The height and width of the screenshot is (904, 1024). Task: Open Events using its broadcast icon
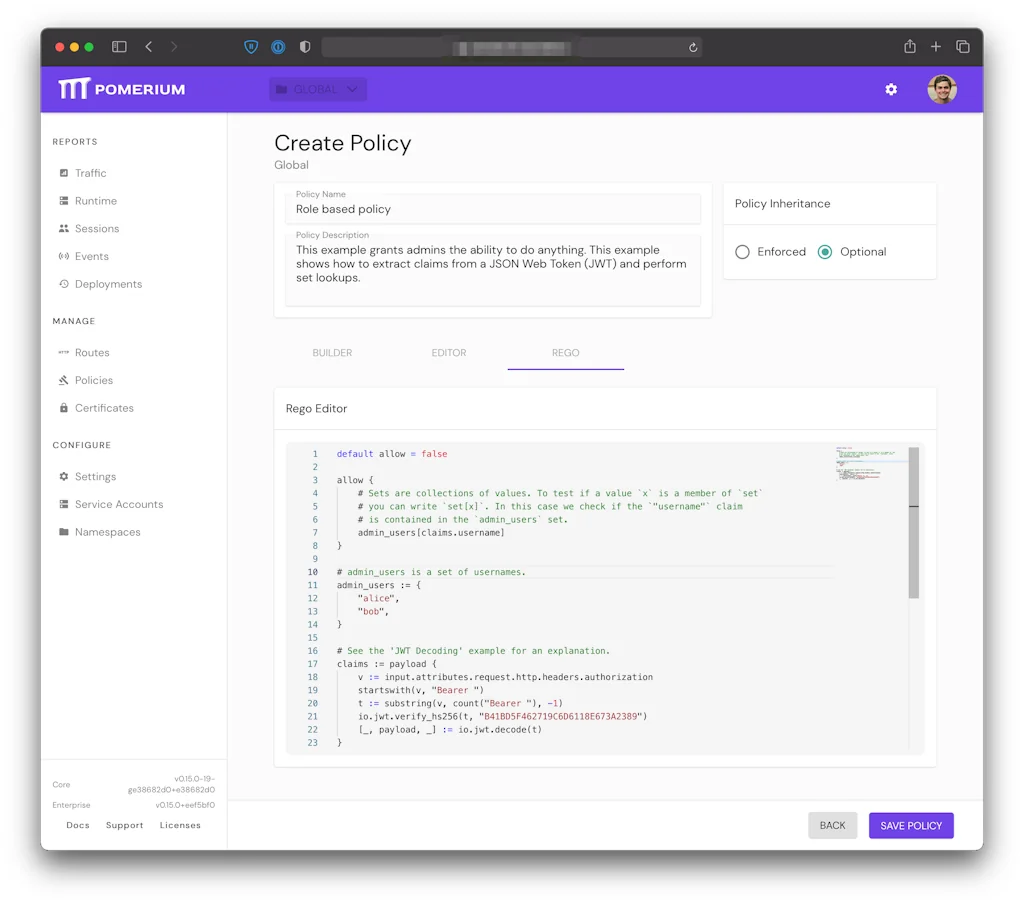coord(64,257)
